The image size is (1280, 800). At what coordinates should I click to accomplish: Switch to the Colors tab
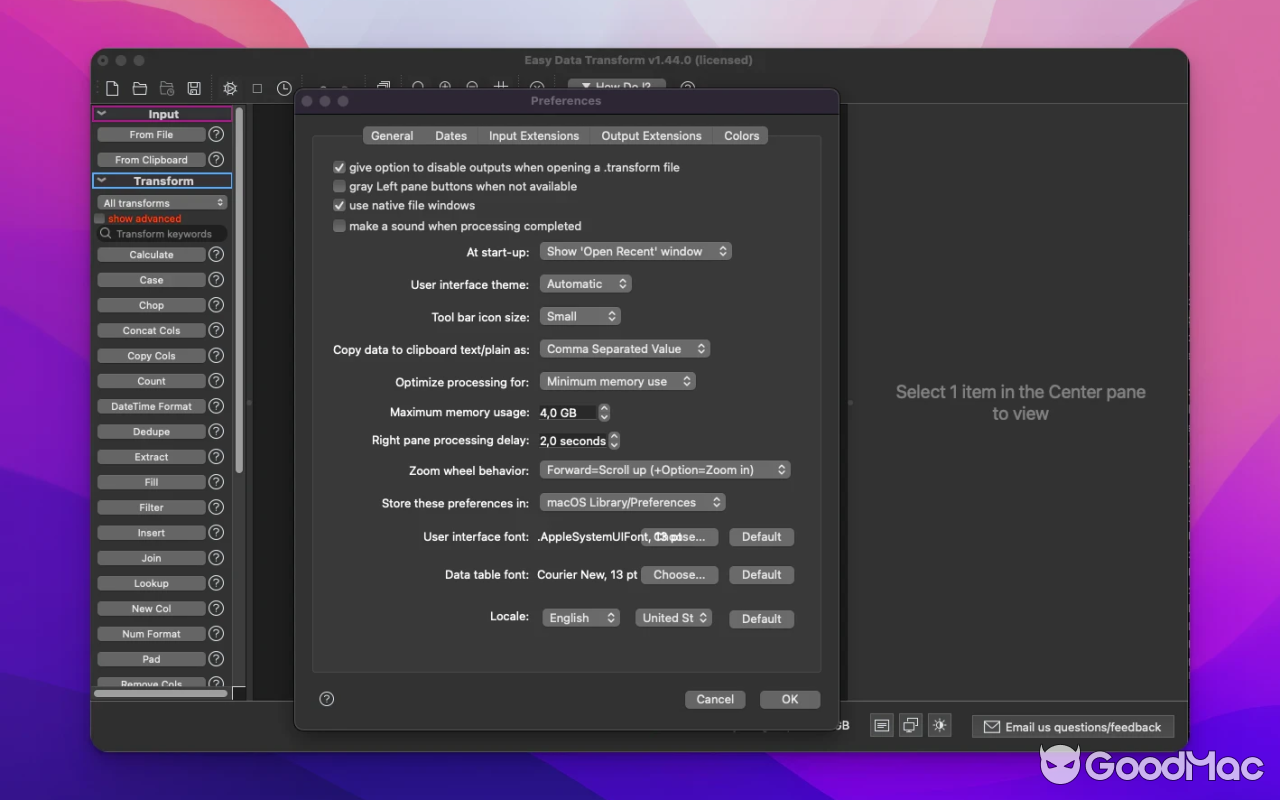[x=741, y=135]
